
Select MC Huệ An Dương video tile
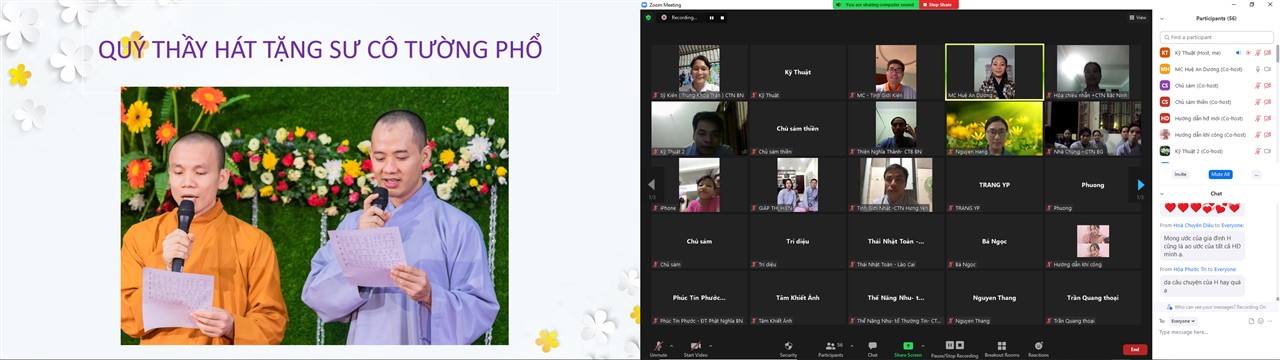994,71
